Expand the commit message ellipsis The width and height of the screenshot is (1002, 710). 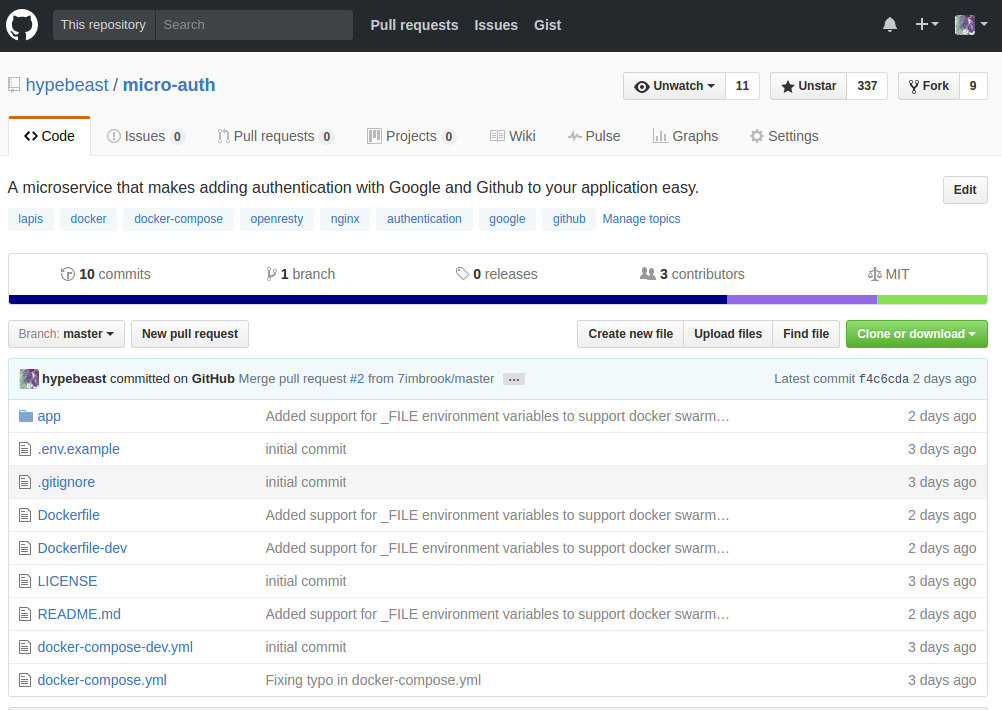(x=513, y=379)
